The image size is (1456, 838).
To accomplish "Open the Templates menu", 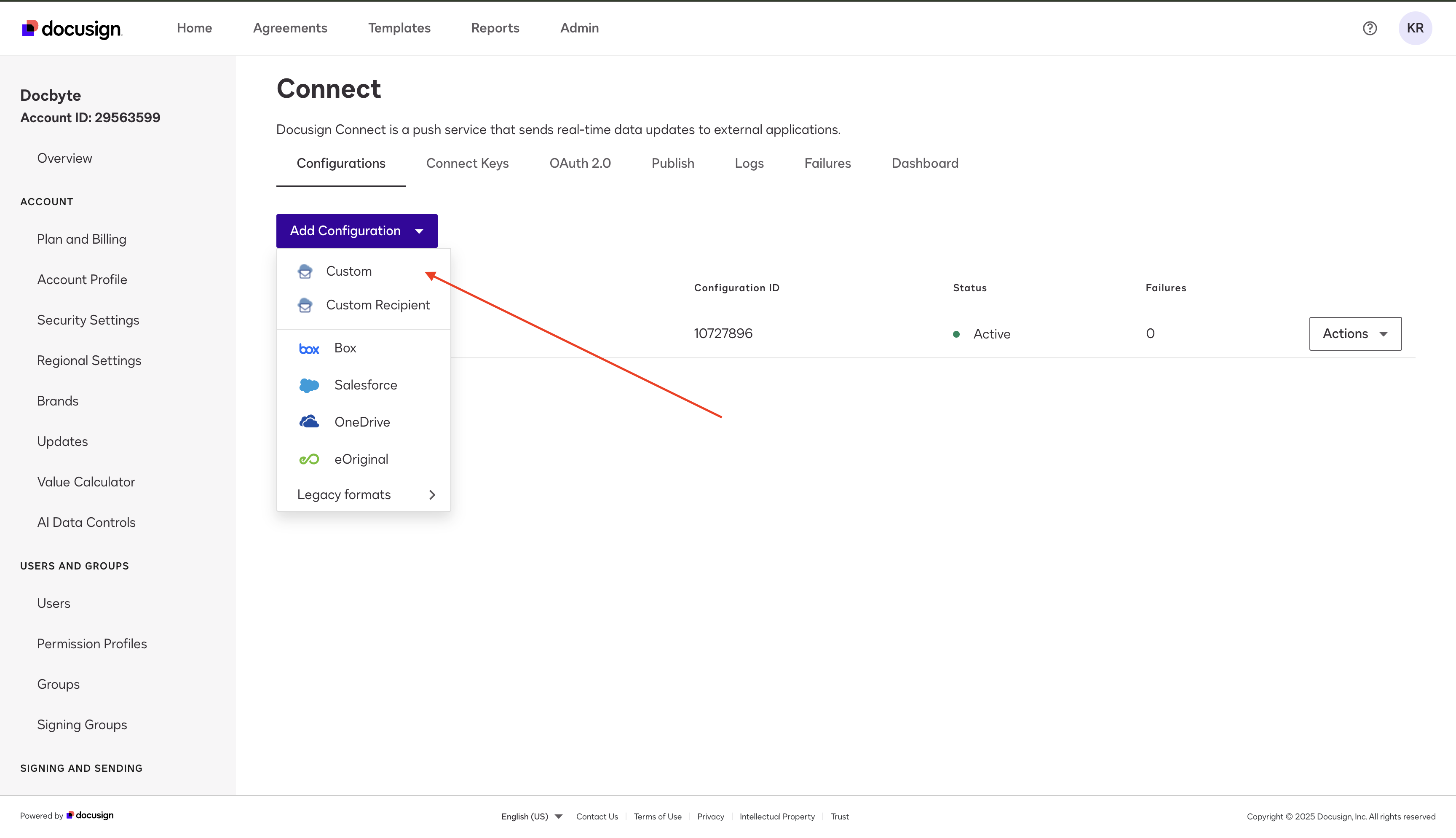I will (399, 28).
